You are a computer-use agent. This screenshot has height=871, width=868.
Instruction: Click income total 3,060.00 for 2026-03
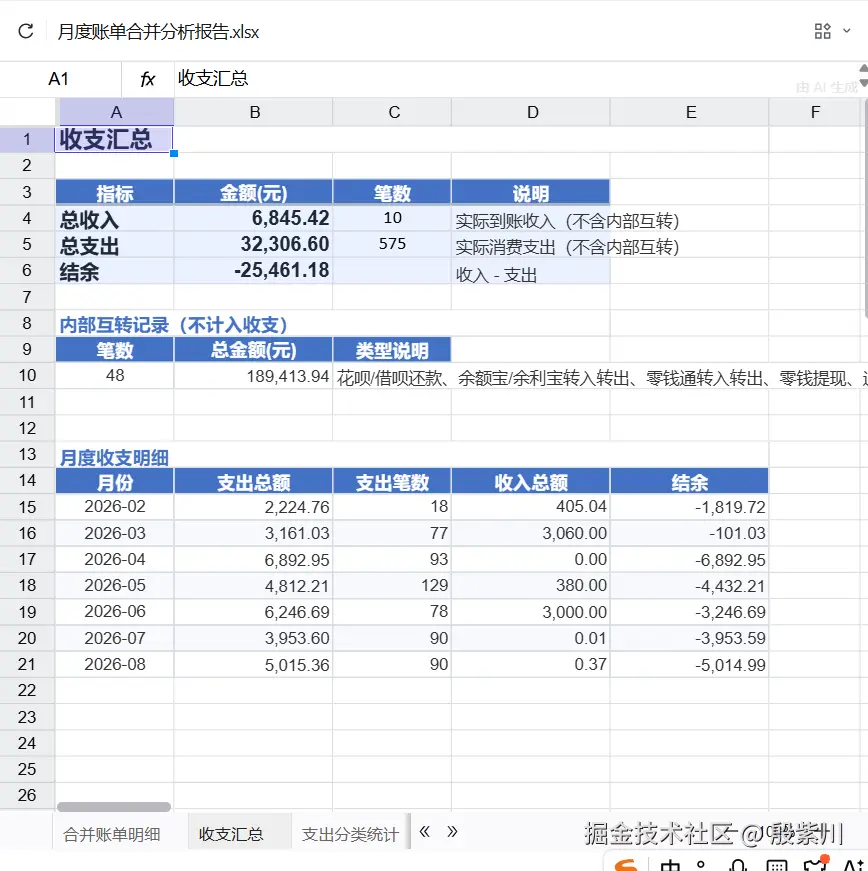(x=531, y=533)
